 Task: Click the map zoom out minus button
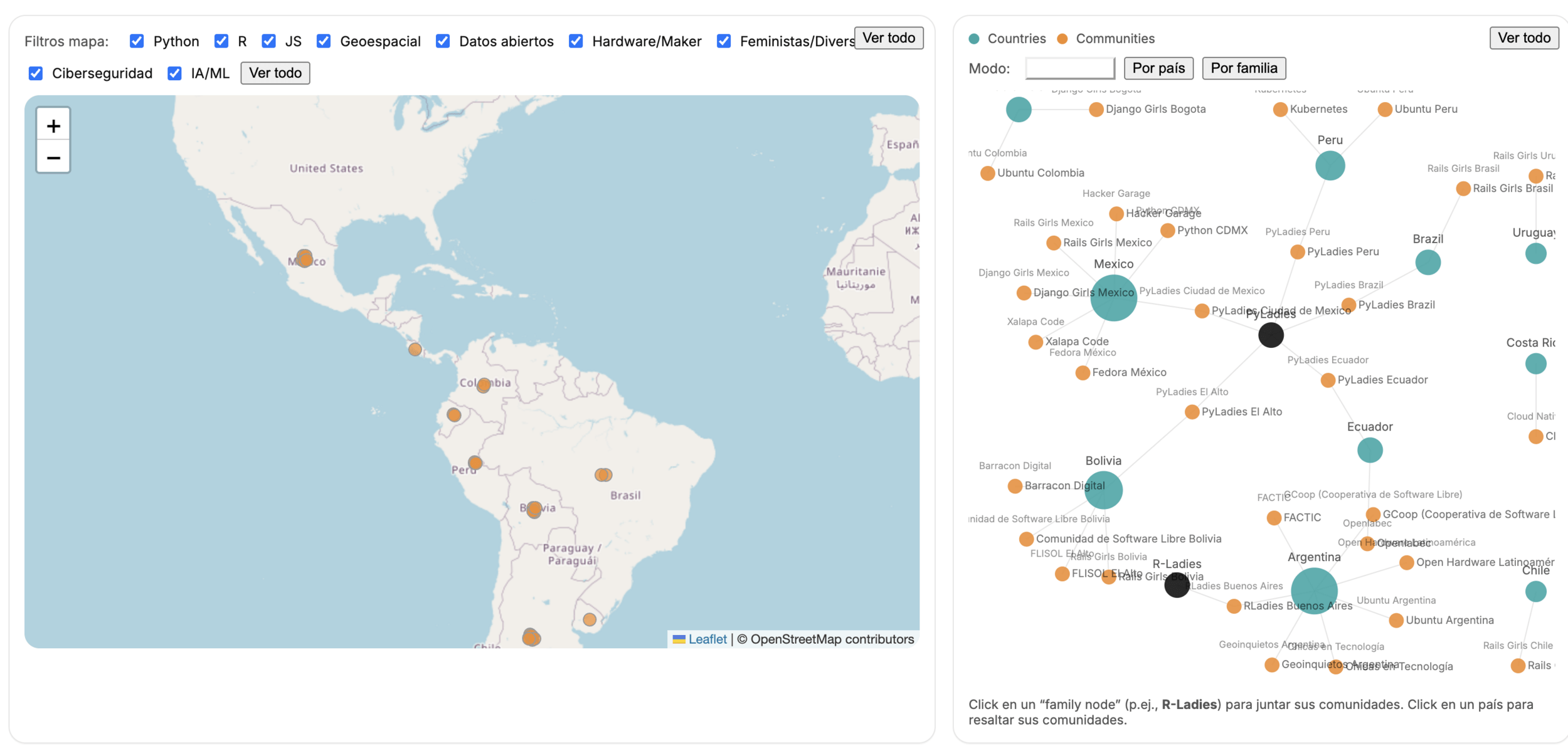pyautogui.click(x=53, y=157)
